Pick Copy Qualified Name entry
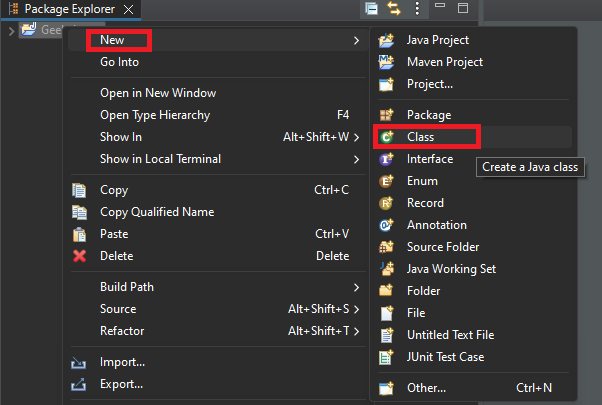 coord(217,212)
